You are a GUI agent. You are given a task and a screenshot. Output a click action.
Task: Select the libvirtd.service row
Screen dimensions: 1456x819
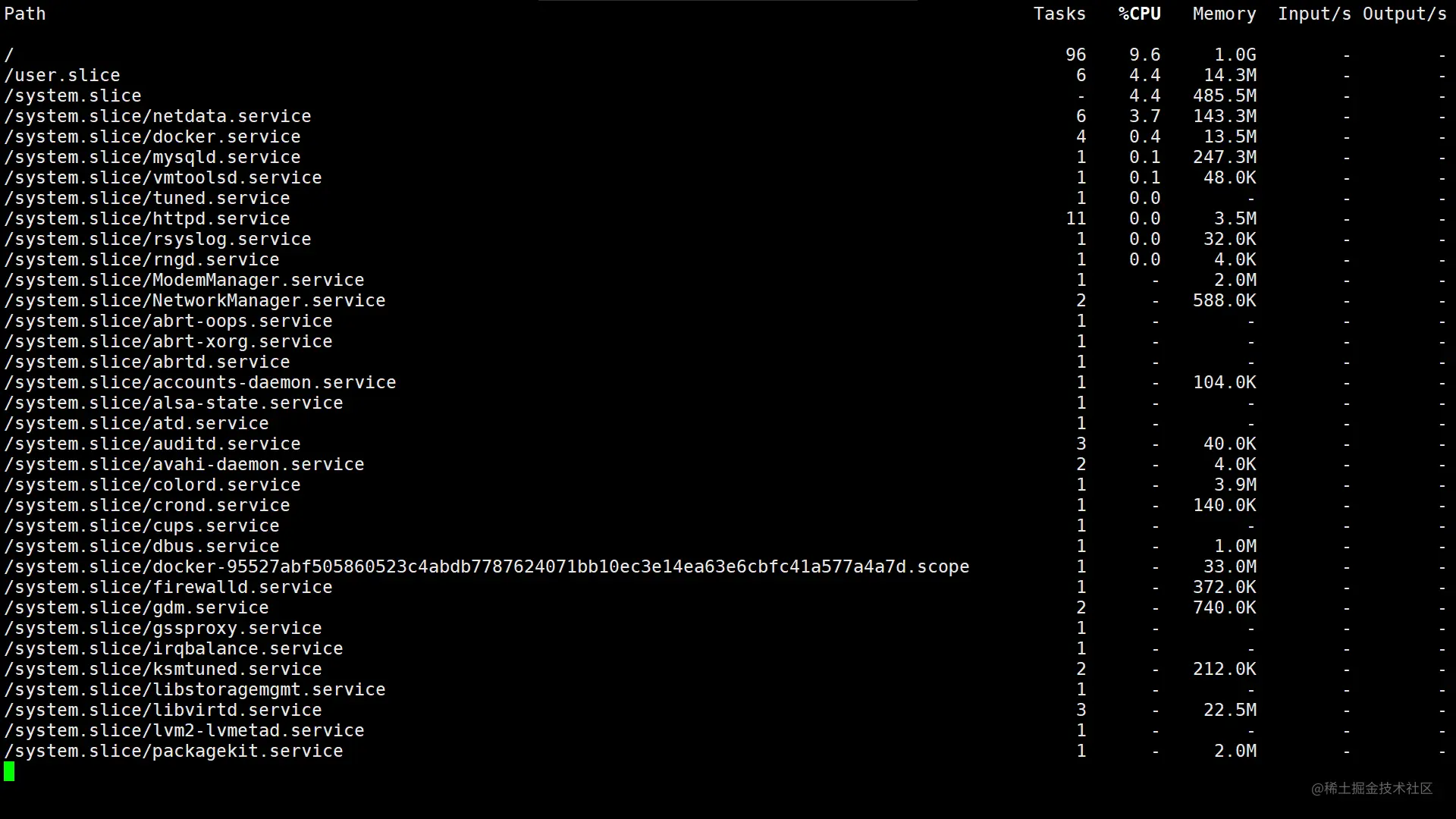pyautogui.click(x=726, y=711)
